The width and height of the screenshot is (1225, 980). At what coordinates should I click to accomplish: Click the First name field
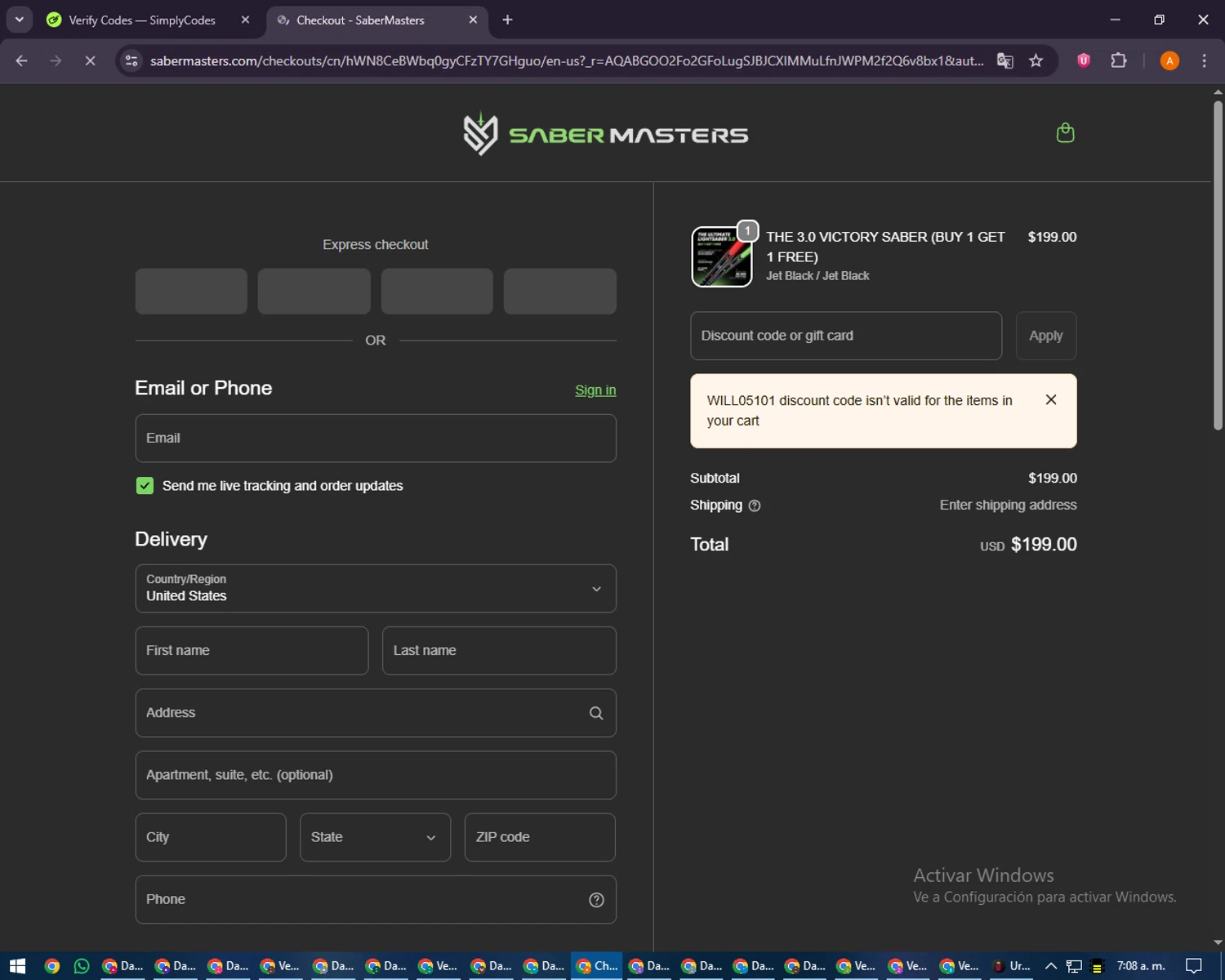(x=252, y=650)
